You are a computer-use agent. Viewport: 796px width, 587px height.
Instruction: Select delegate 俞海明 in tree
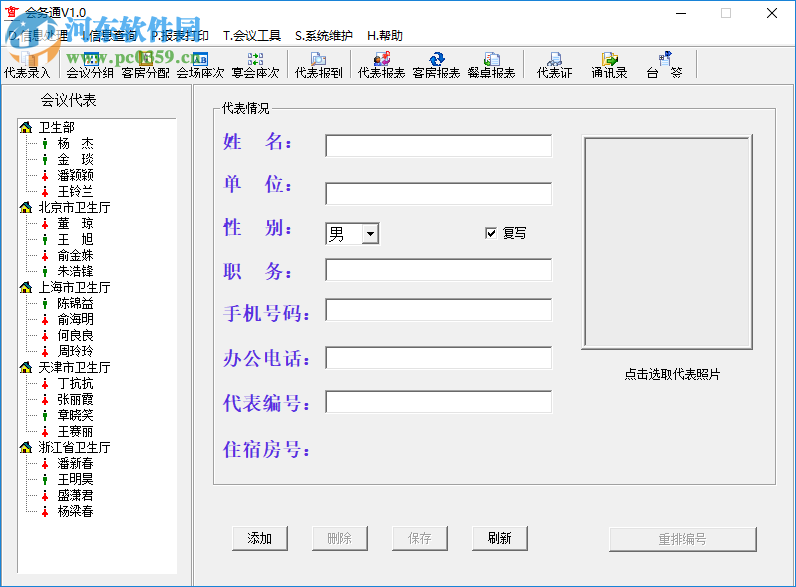pyautogui.click(x=75, y=319)
